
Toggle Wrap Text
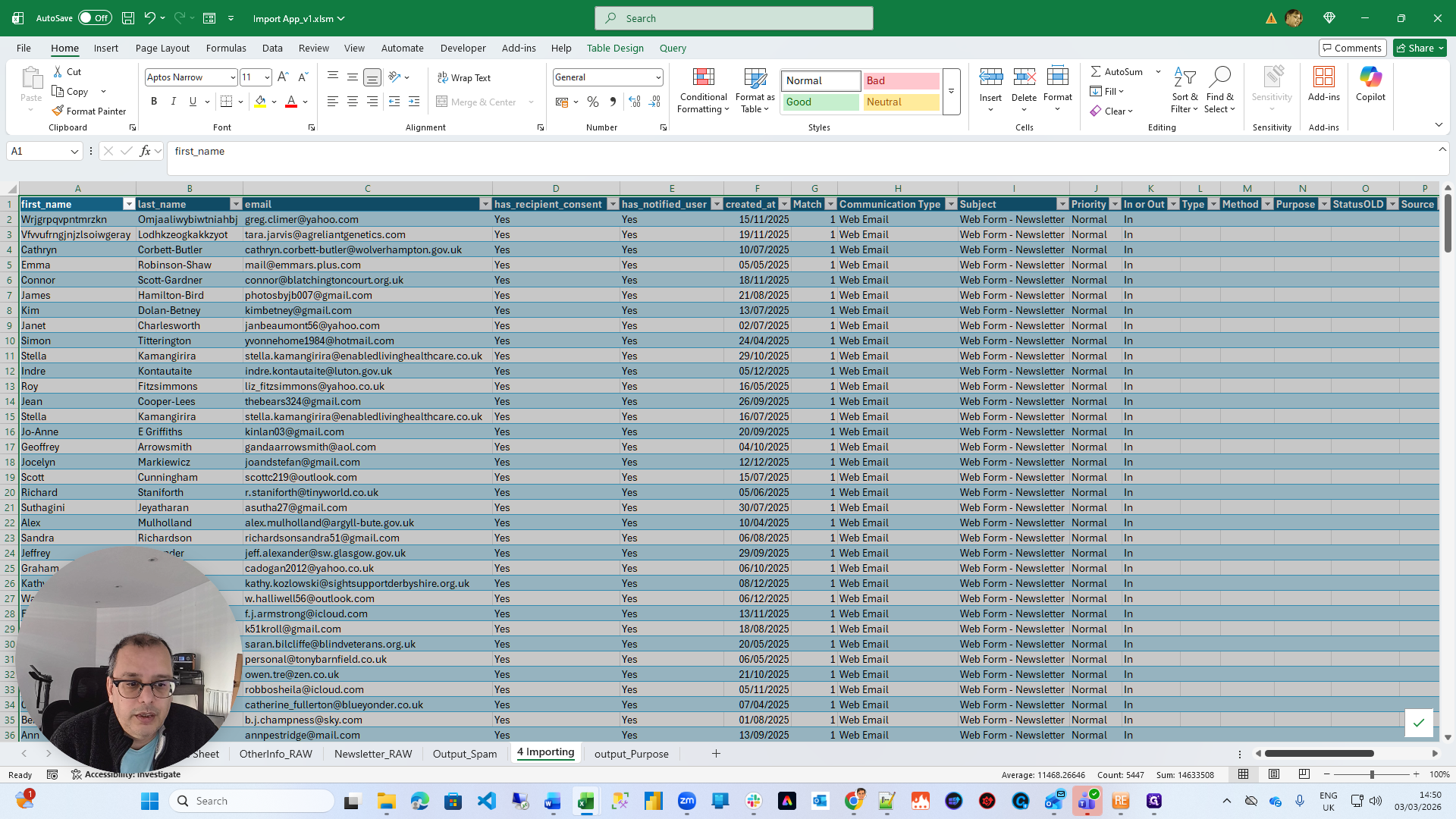[463, 77]
